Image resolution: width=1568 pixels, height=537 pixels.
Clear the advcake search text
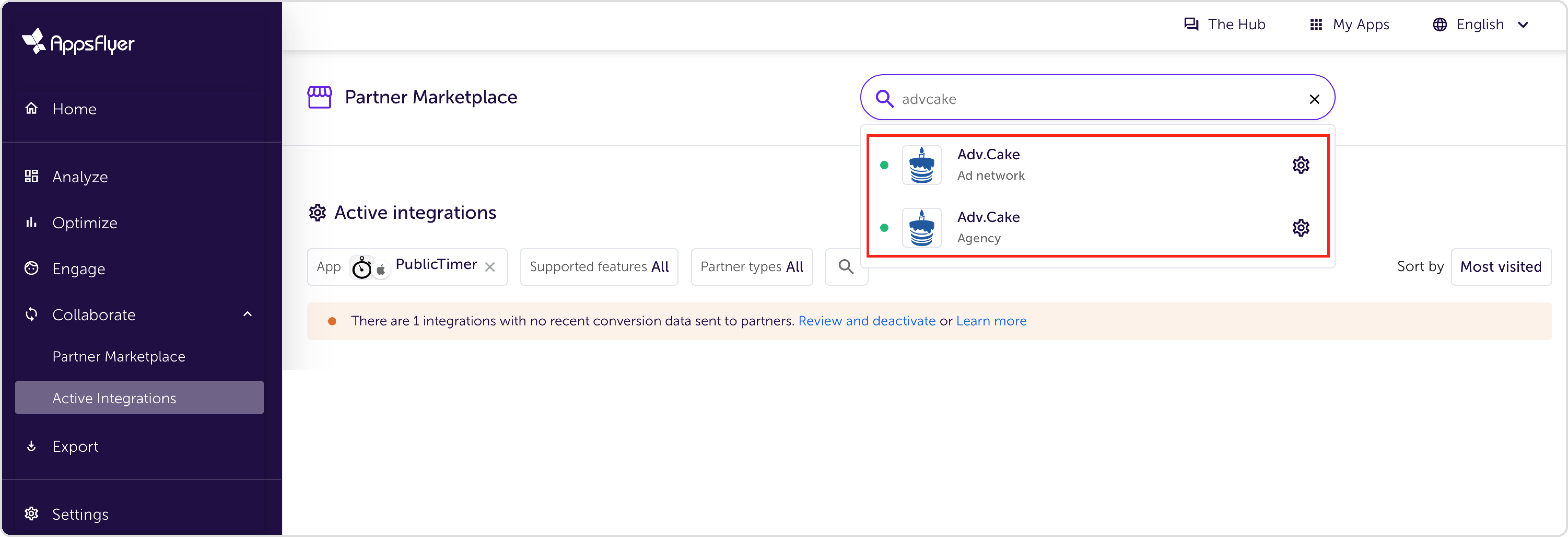tap(1315, 99)
